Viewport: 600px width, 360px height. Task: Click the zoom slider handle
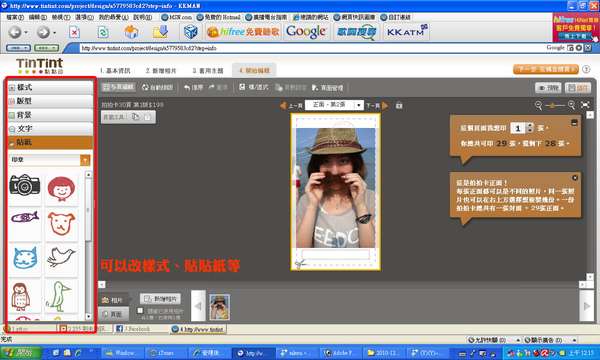pos(552,105)
